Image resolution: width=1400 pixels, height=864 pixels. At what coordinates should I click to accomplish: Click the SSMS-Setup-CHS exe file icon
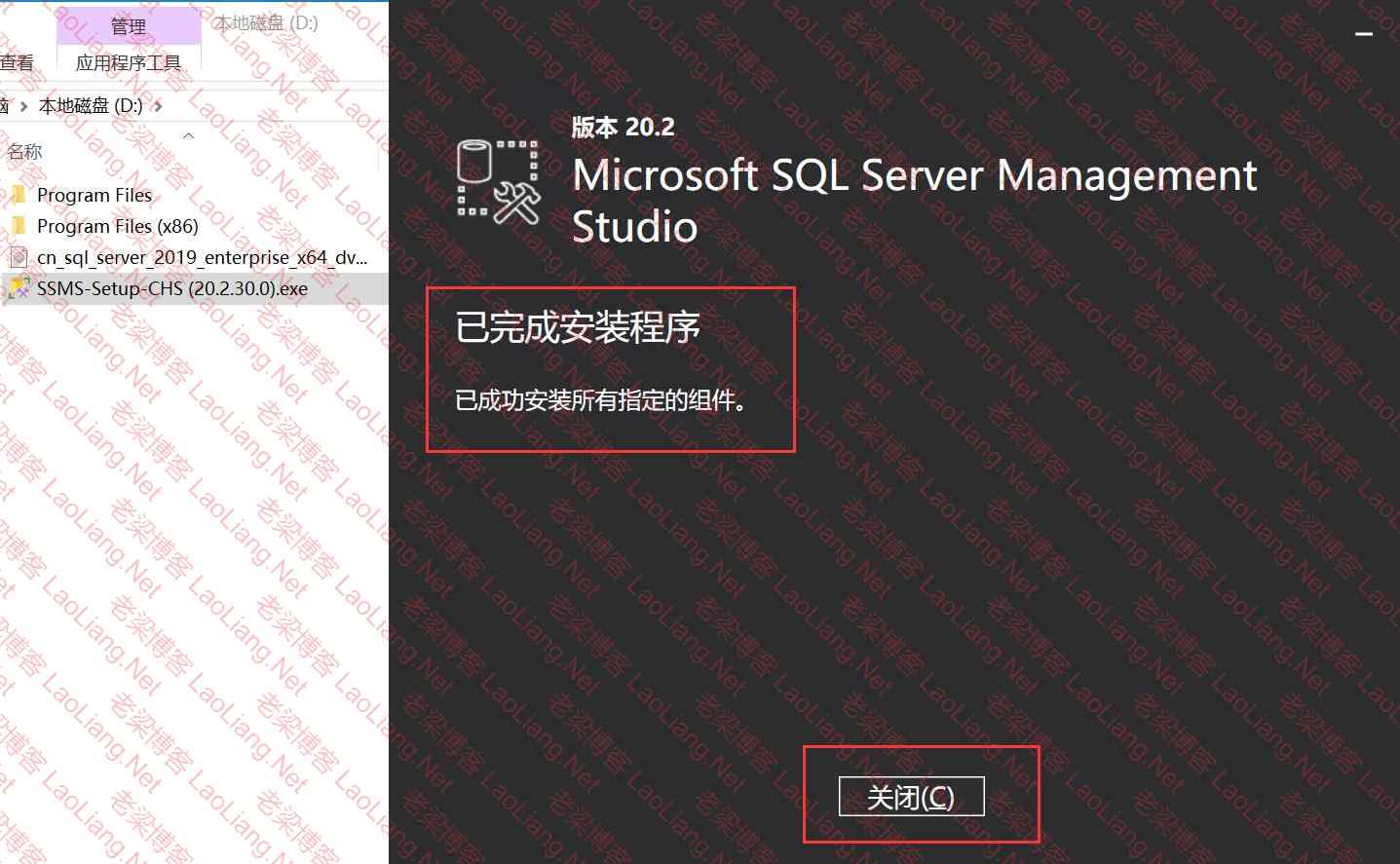click(18, 288)
